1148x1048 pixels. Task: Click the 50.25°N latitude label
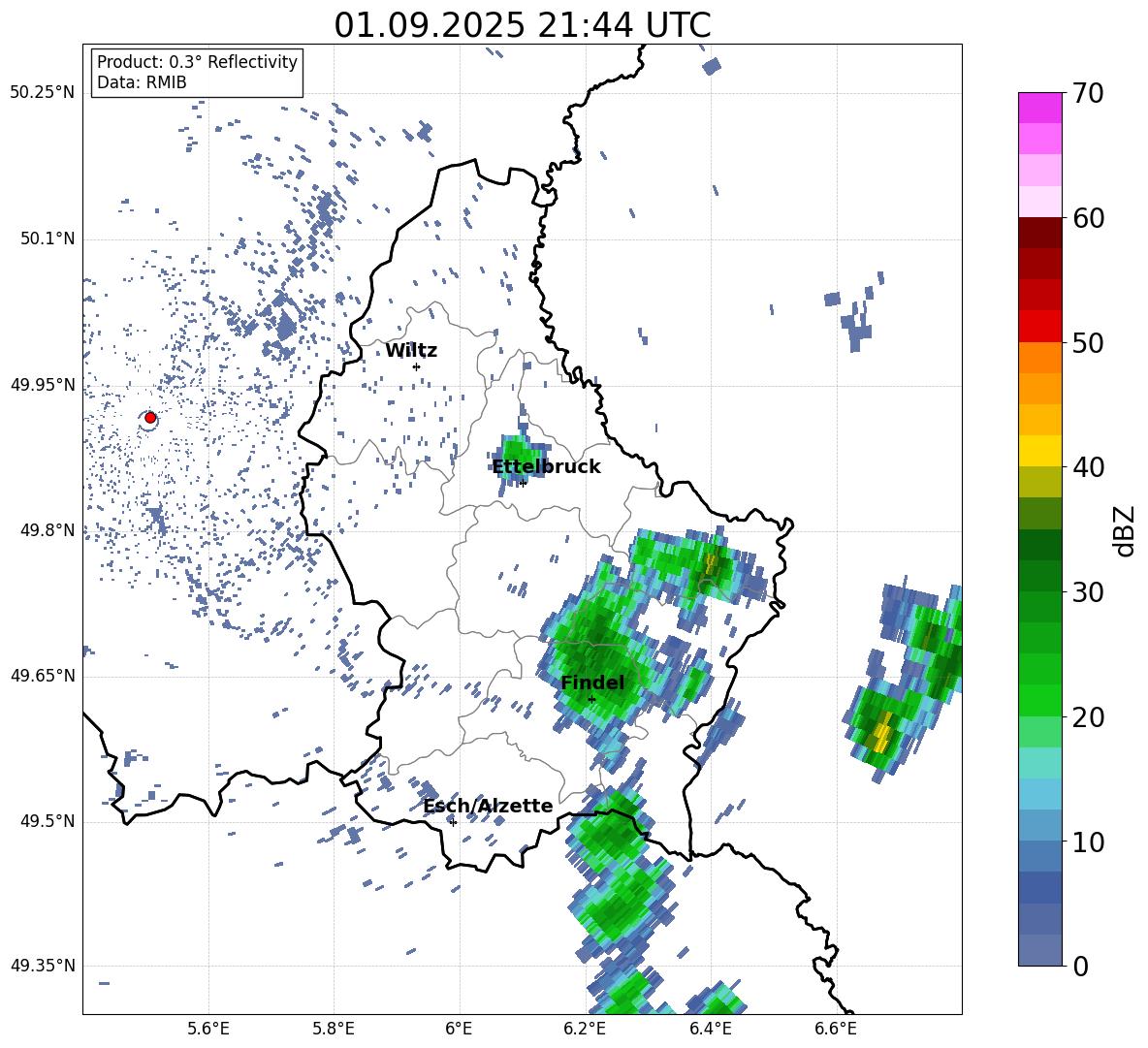click(x=43, y=93)
